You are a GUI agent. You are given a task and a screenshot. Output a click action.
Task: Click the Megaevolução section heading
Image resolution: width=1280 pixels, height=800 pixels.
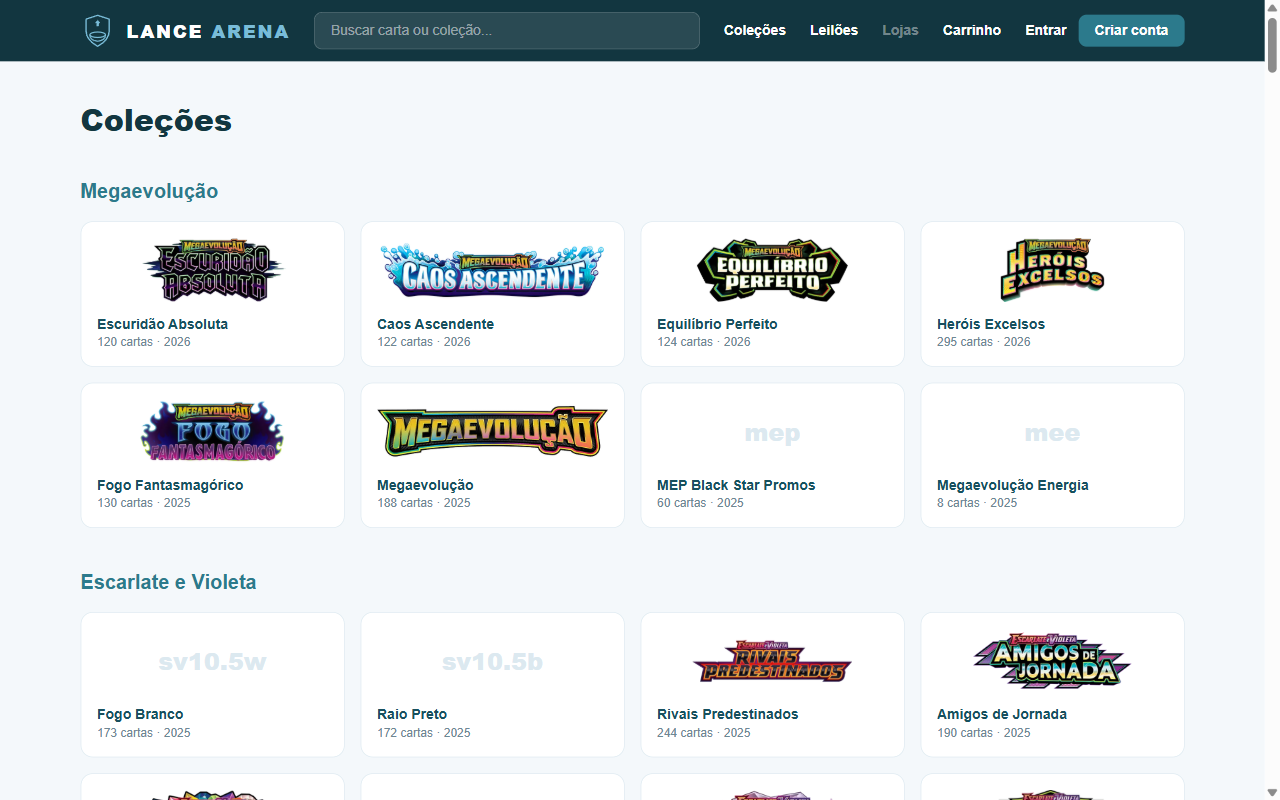coord(149,191)
